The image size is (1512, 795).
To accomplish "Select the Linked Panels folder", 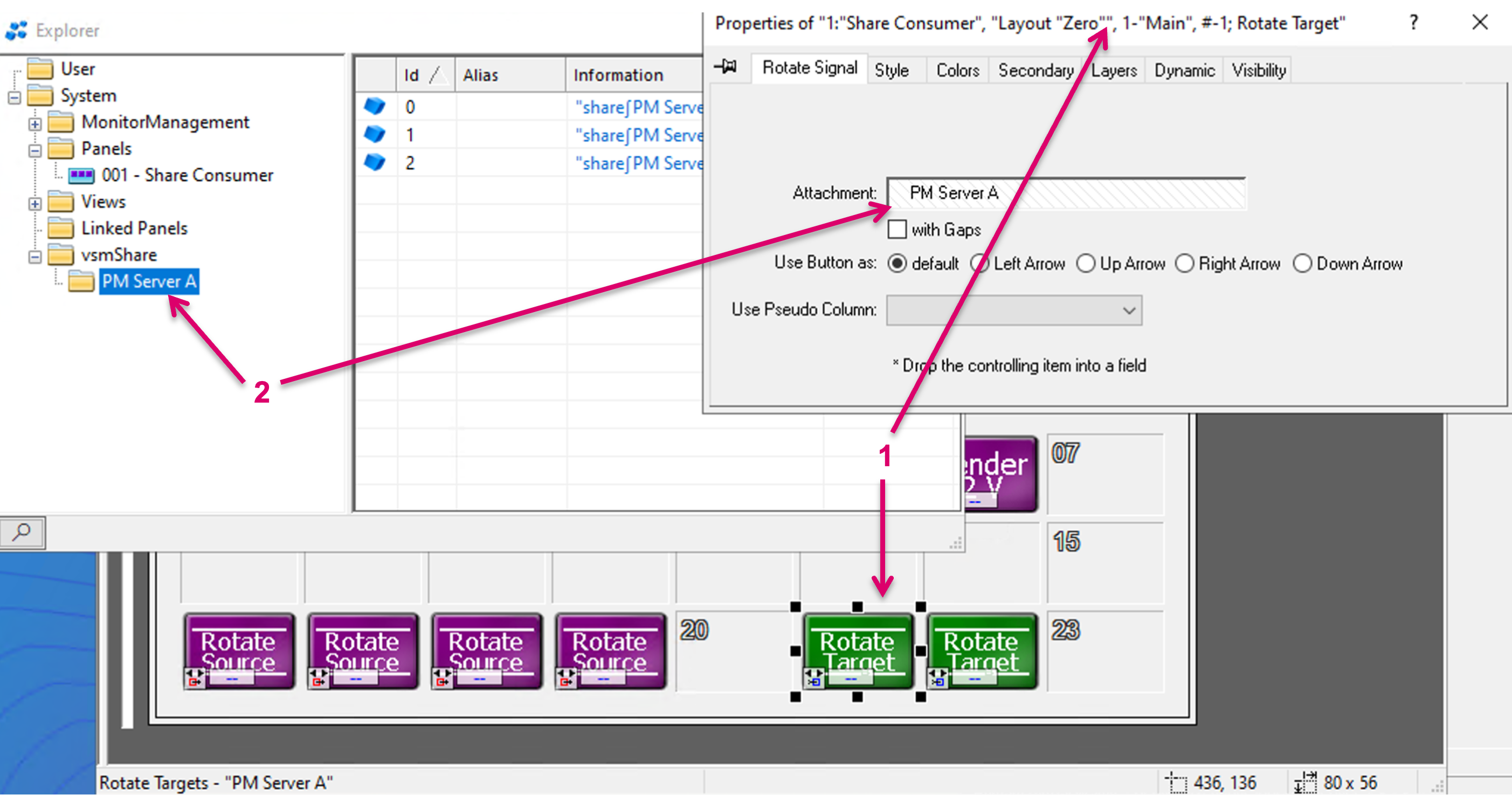I will coord(134,227).
